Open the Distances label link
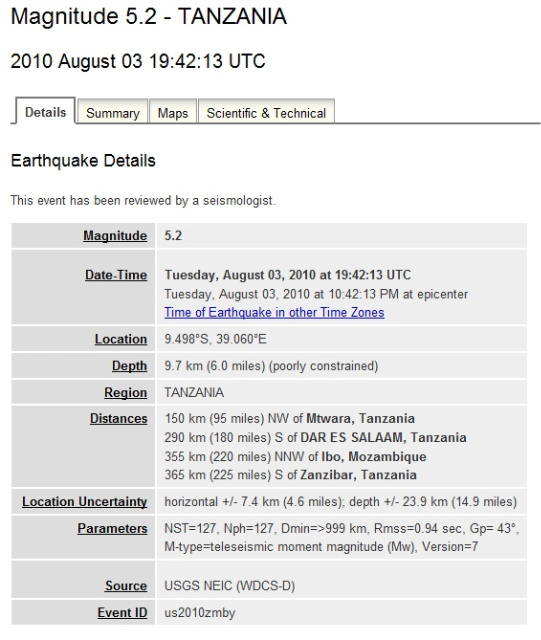 tap(118, 418)
